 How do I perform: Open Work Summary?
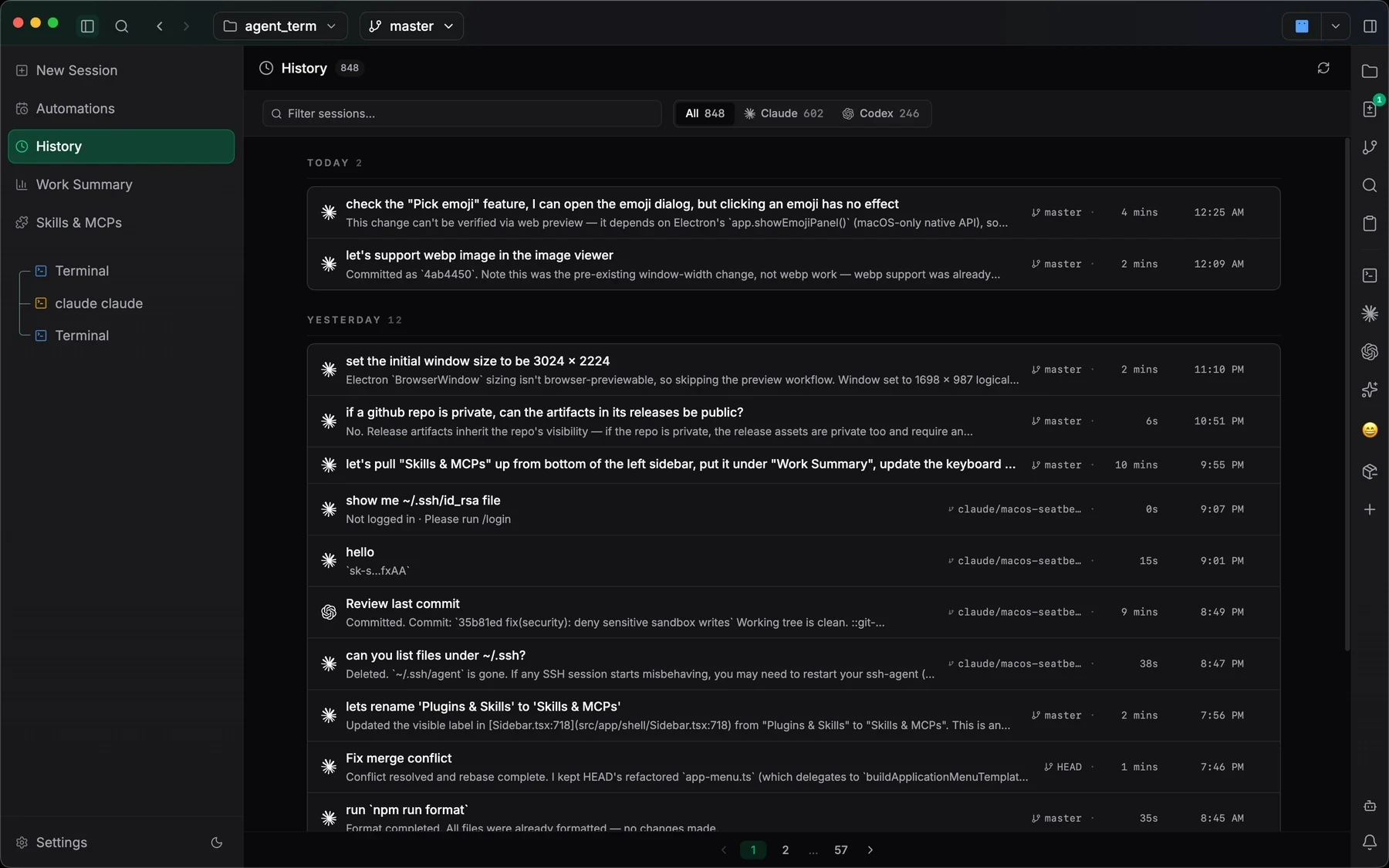[121, 184]
